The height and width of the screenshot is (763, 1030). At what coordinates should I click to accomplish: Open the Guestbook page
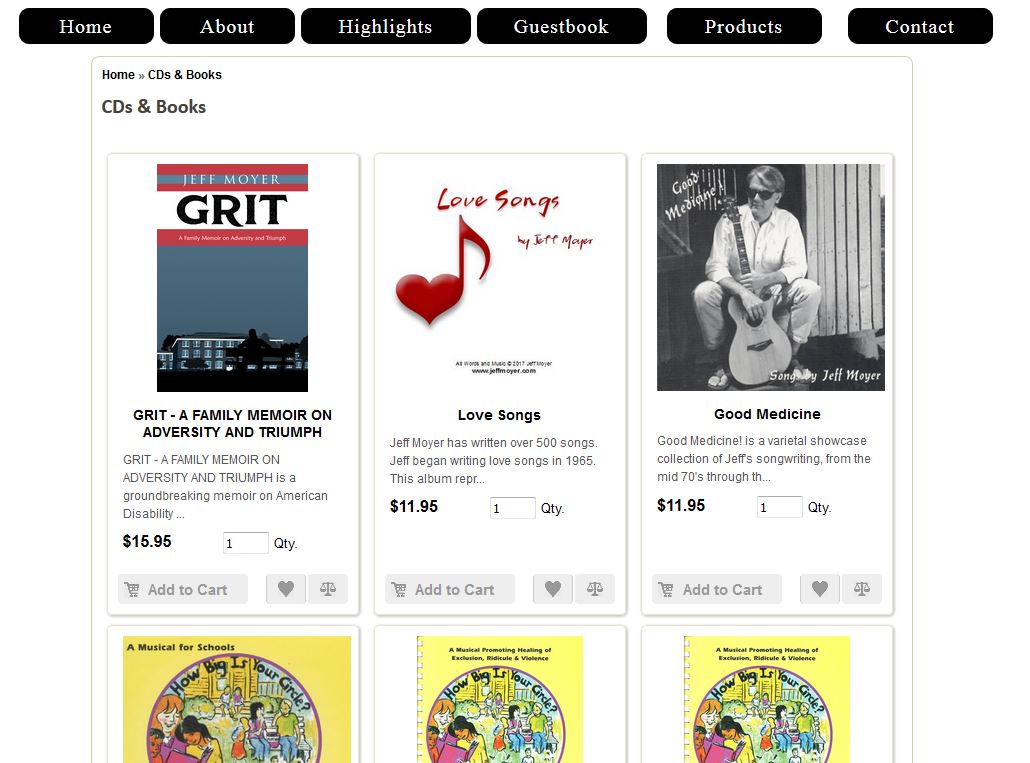(562, 26)
